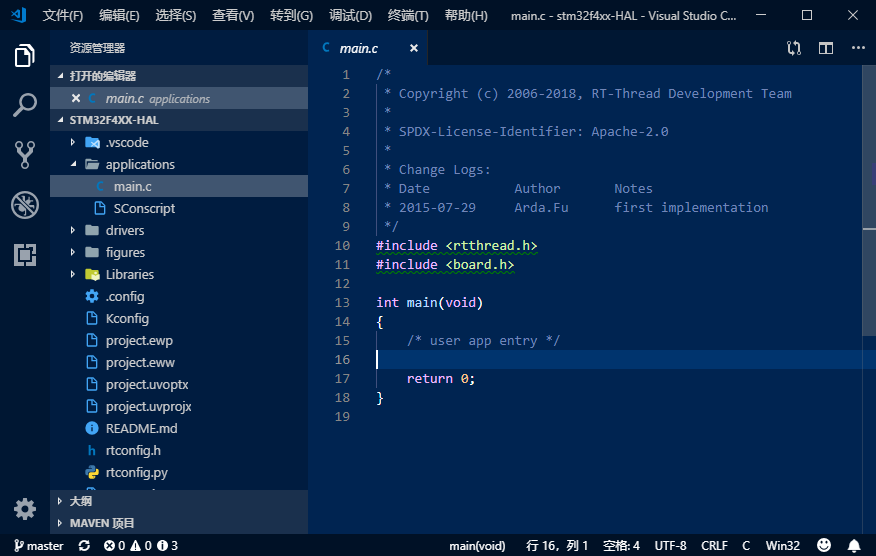The width and height of the screenshot is (876, 556).
Task: Open rtconfig.h header file
Action: click(x=179, y=450)
